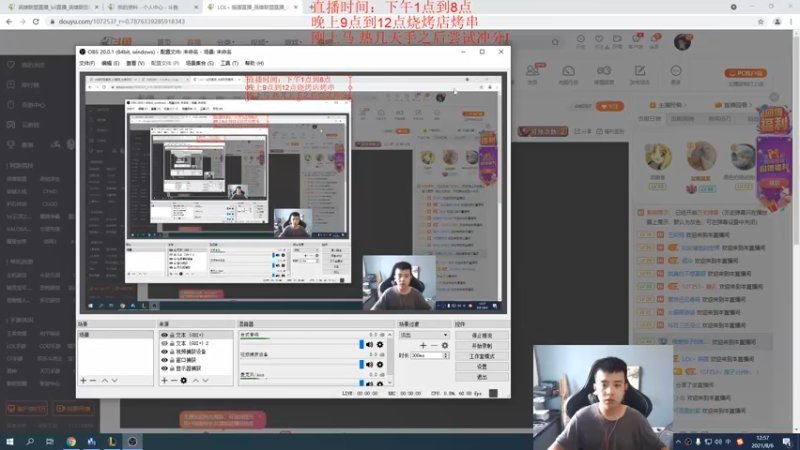Open OBS from Windows taskbar
This screenshot has width=800, height=450.
coord(132,441)
